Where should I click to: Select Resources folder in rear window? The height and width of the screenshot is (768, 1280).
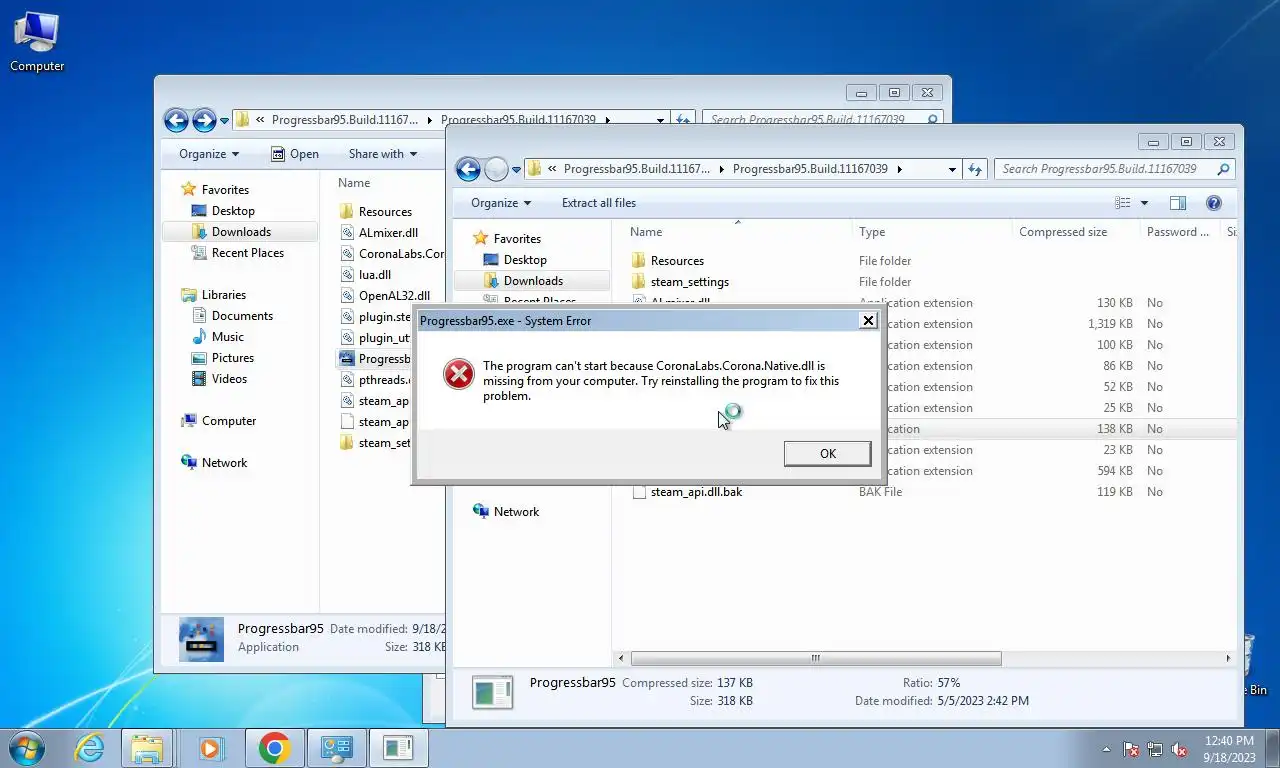[x=385, y=212]
